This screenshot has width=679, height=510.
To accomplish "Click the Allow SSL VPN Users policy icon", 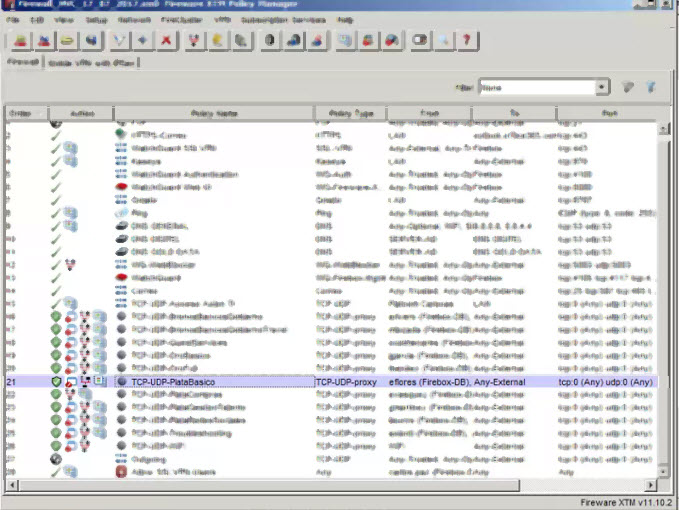I will tap(121, 471).
